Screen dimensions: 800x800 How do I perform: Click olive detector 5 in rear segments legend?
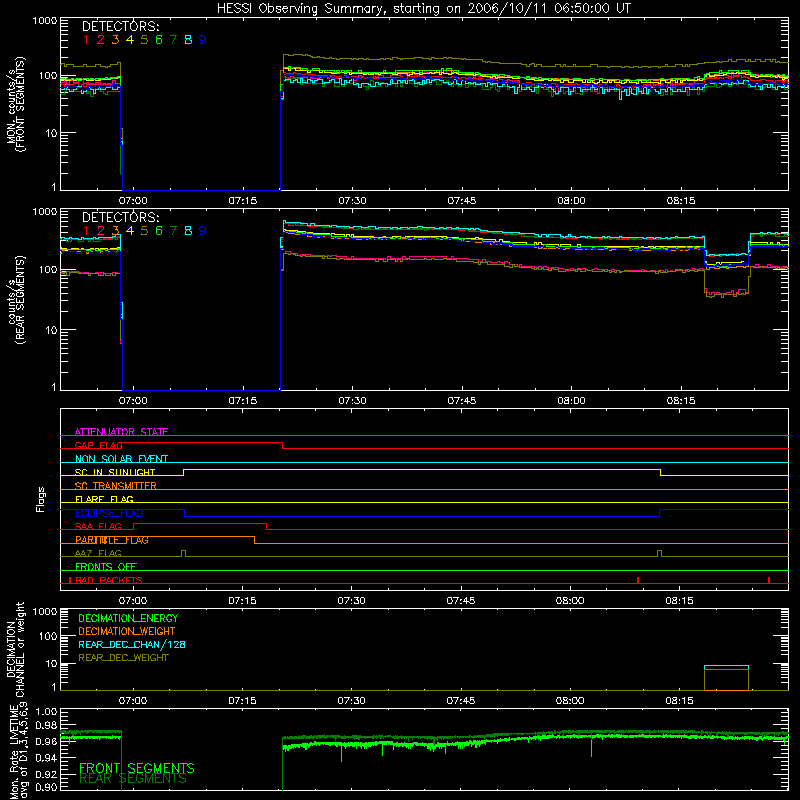(x=144, y=231)
